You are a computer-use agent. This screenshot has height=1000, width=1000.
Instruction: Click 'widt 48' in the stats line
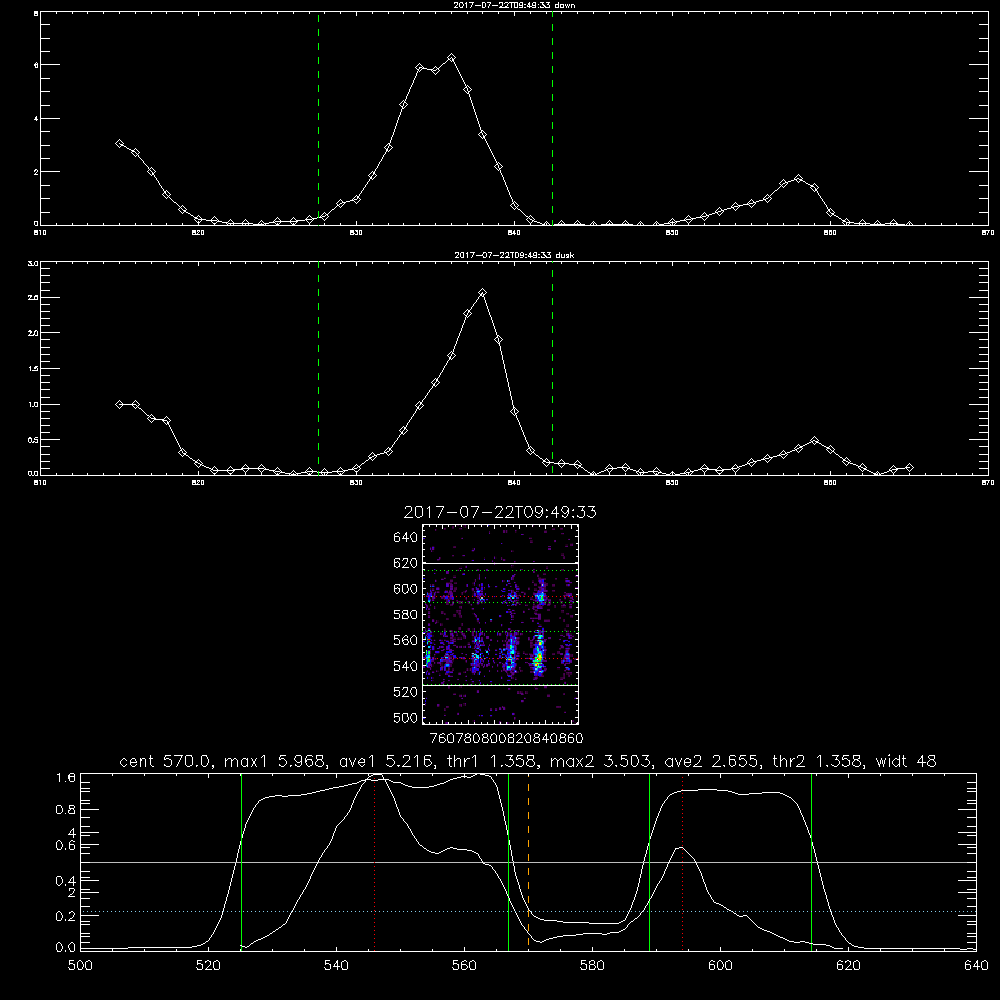pos(906,761)
